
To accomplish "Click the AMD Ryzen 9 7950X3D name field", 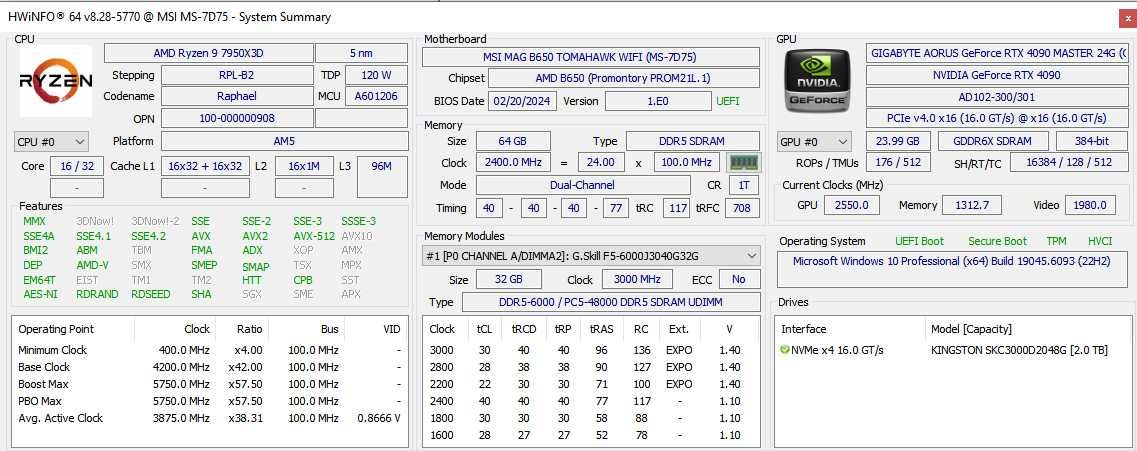I will (x=208, y=54).
